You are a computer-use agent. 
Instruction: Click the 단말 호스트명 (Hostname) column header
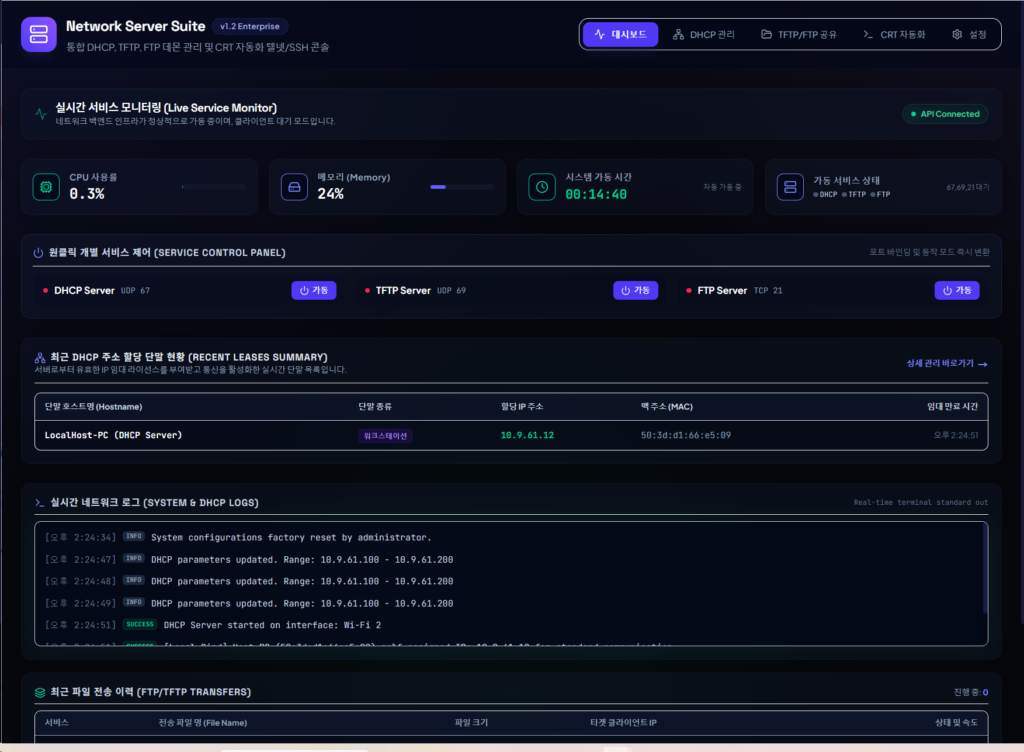(x=93, y=407)
